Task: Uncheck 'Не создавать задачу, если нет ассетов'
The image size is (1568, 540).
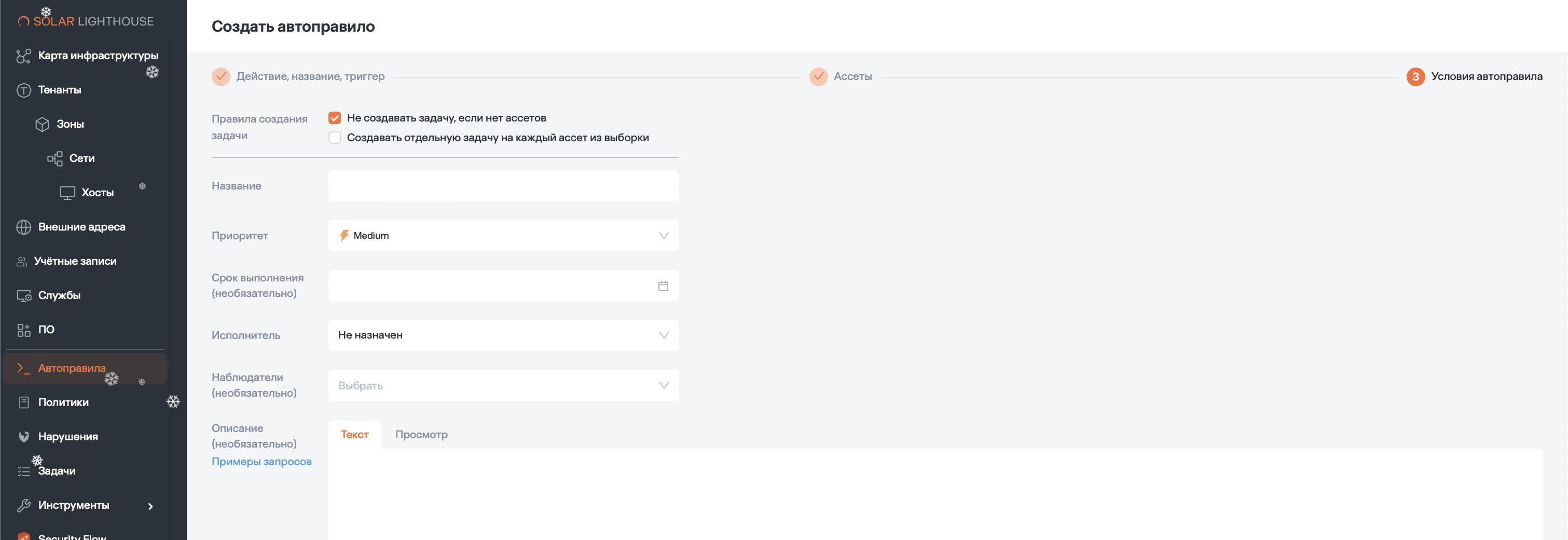Action: tap(334, 118)
